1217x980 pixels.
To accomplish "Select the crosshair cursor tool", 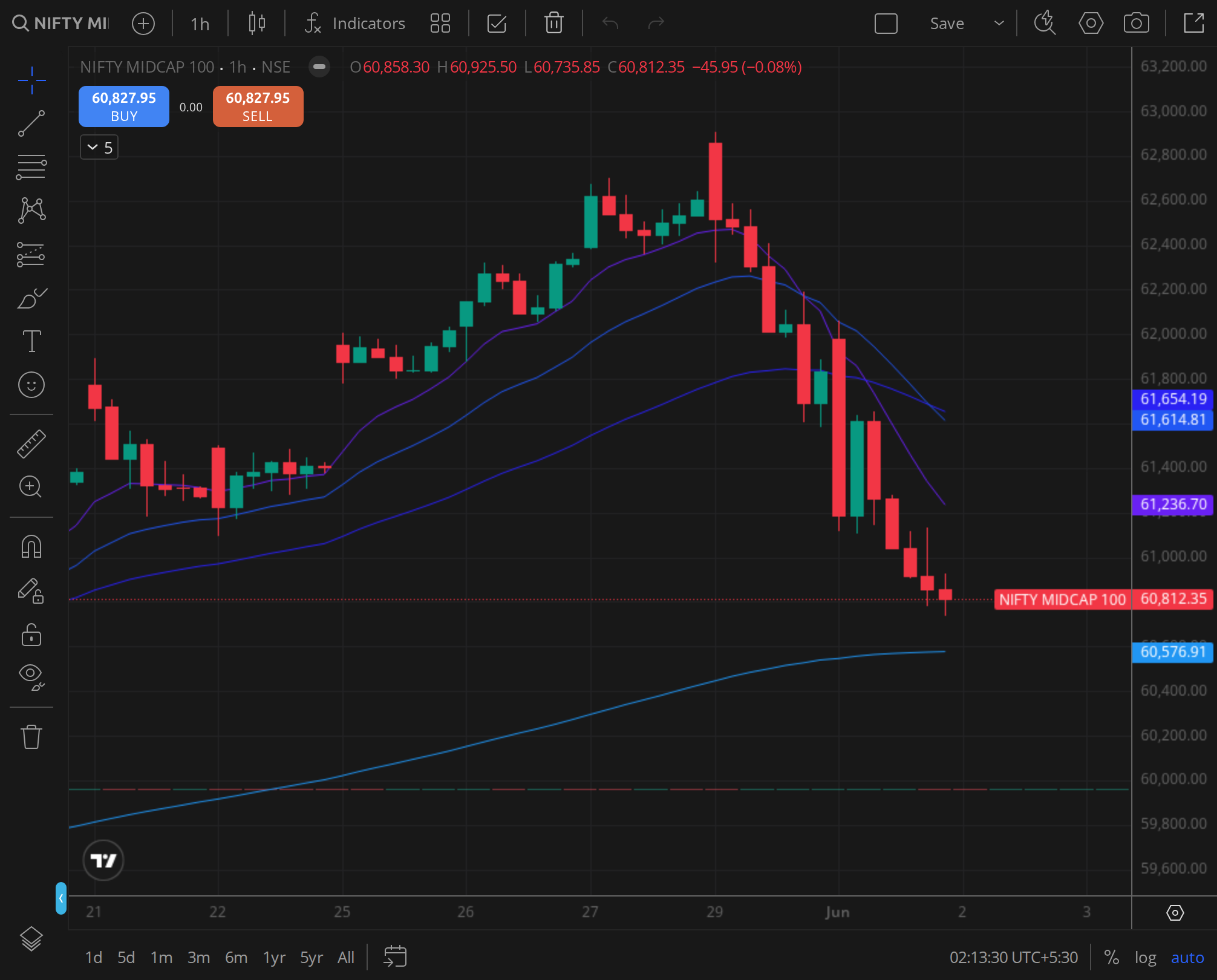I will click(31, 80).
